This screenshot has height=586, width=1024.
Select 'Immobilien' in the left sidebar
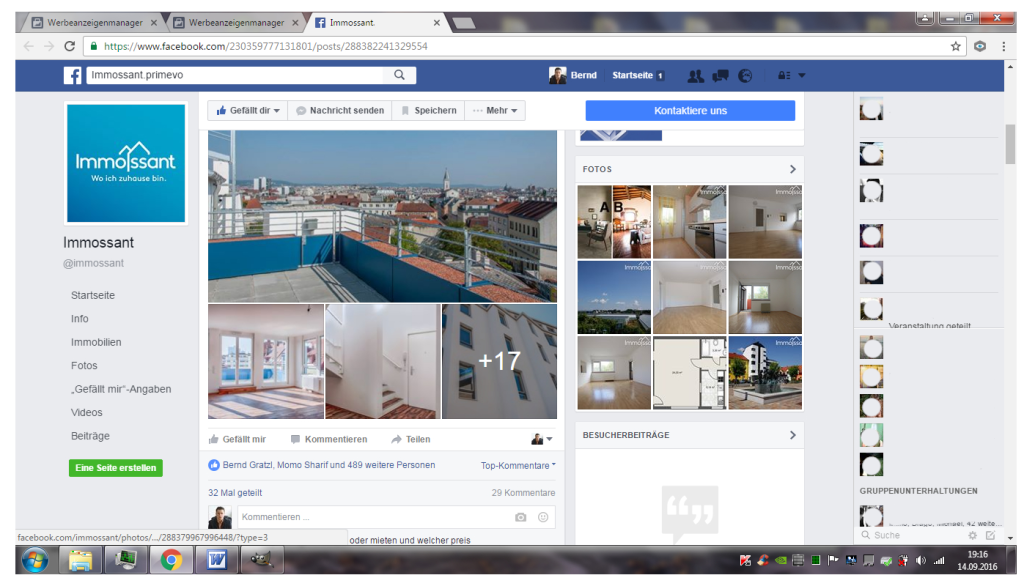pyautogui.click(x=96, y=342)
